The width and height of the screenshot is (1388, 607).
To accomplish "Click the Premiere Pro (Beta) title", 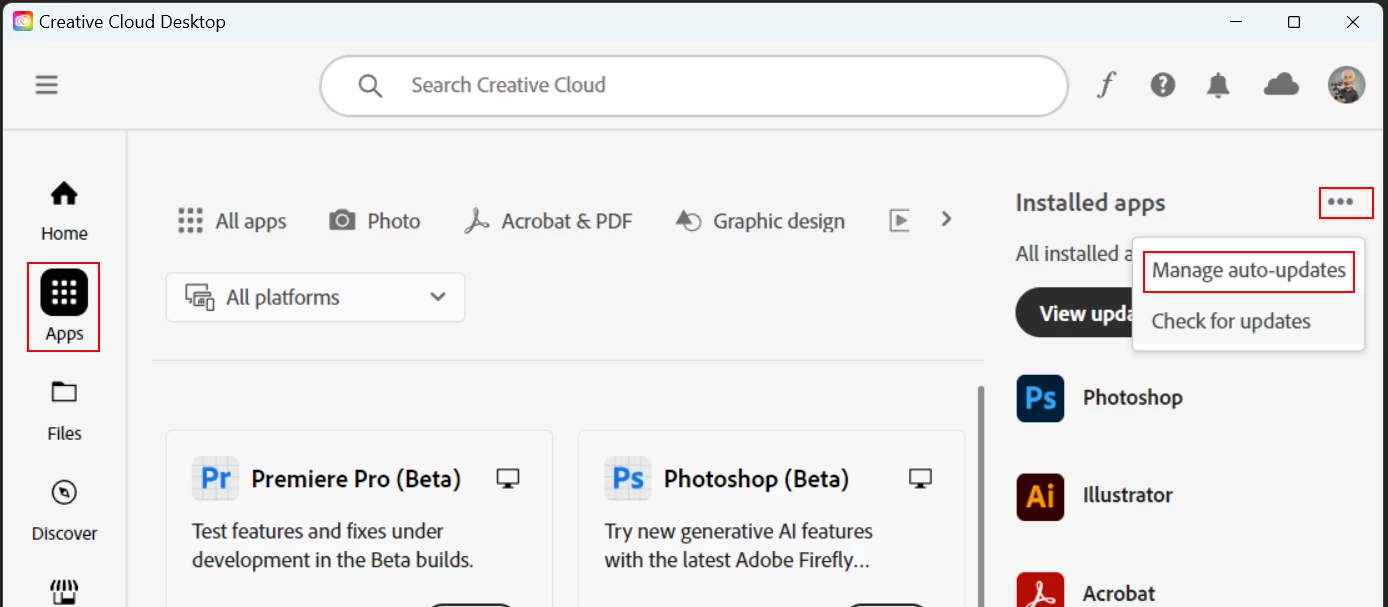I will (356, 479).
